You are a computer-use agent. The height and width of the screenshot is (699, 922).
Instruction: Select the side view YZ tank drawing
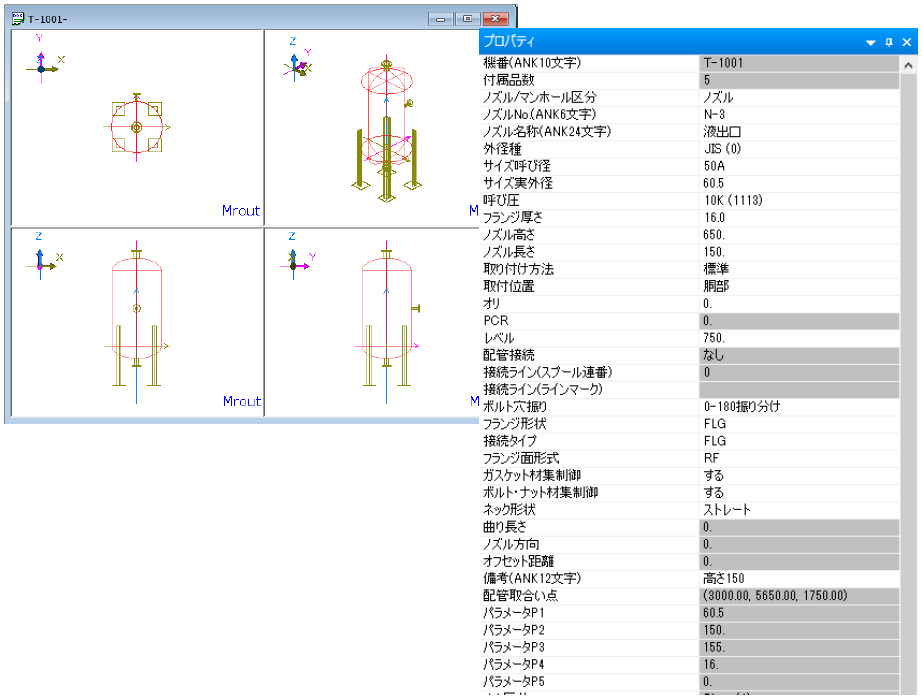pyautogui.click(x=386, y=322)
